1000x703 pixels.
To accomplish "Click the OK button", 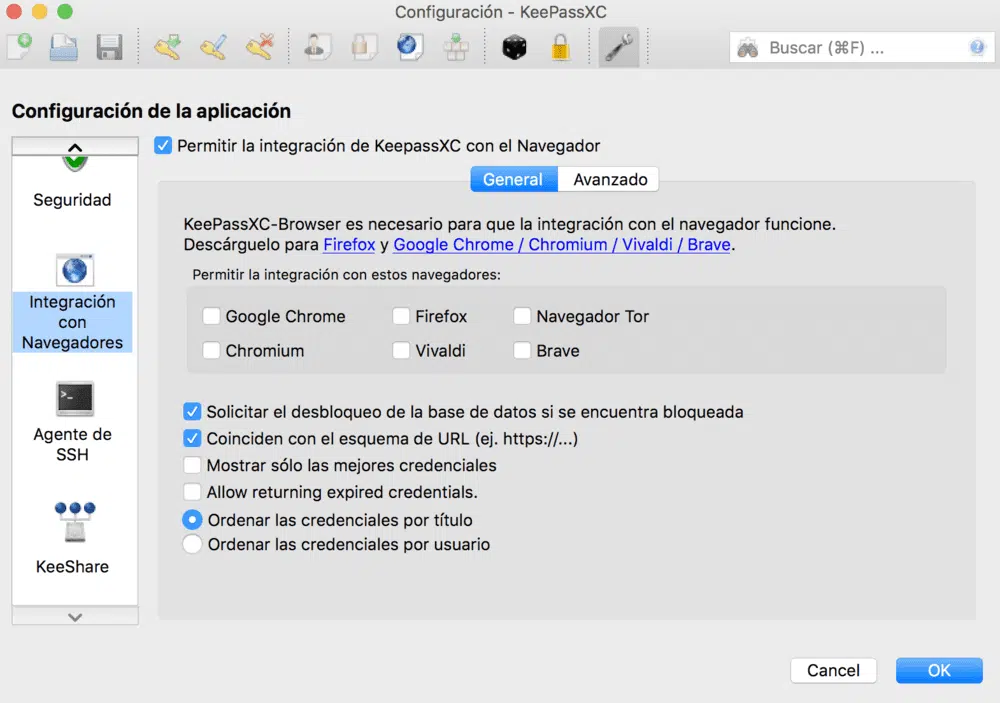I will (939, 670).
